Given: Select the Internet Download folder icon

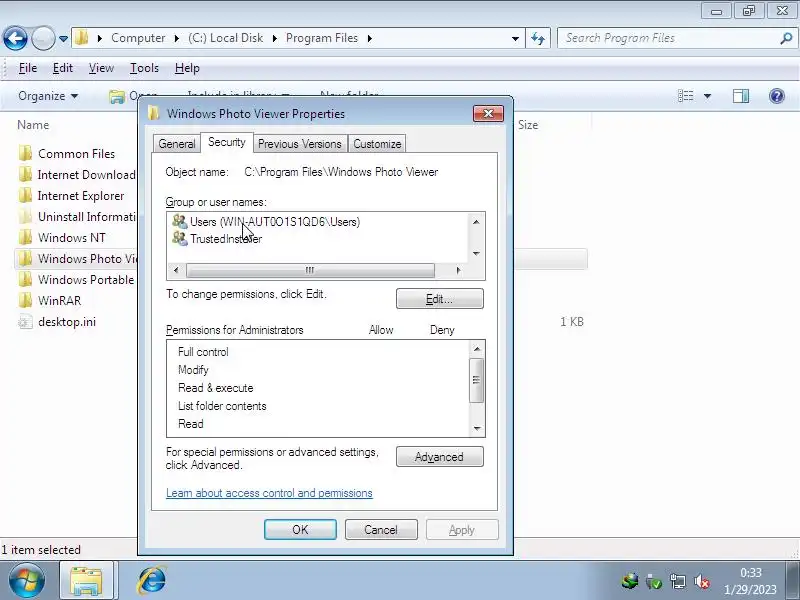Looking at the screenshot, I should point(25,174).
